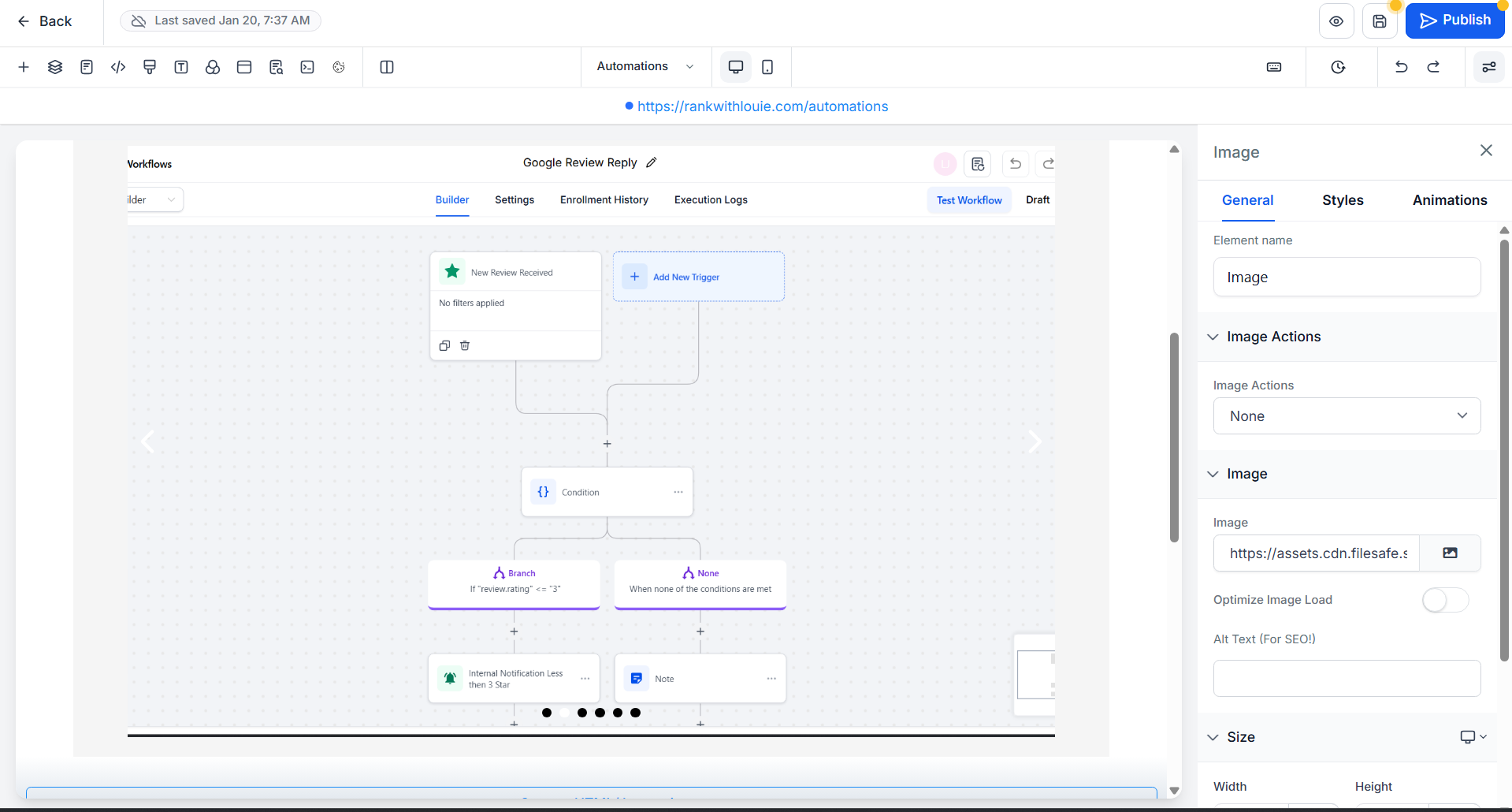Open the cookie settings icon
Screen dimensions: 1512x812
pos(339,67)
